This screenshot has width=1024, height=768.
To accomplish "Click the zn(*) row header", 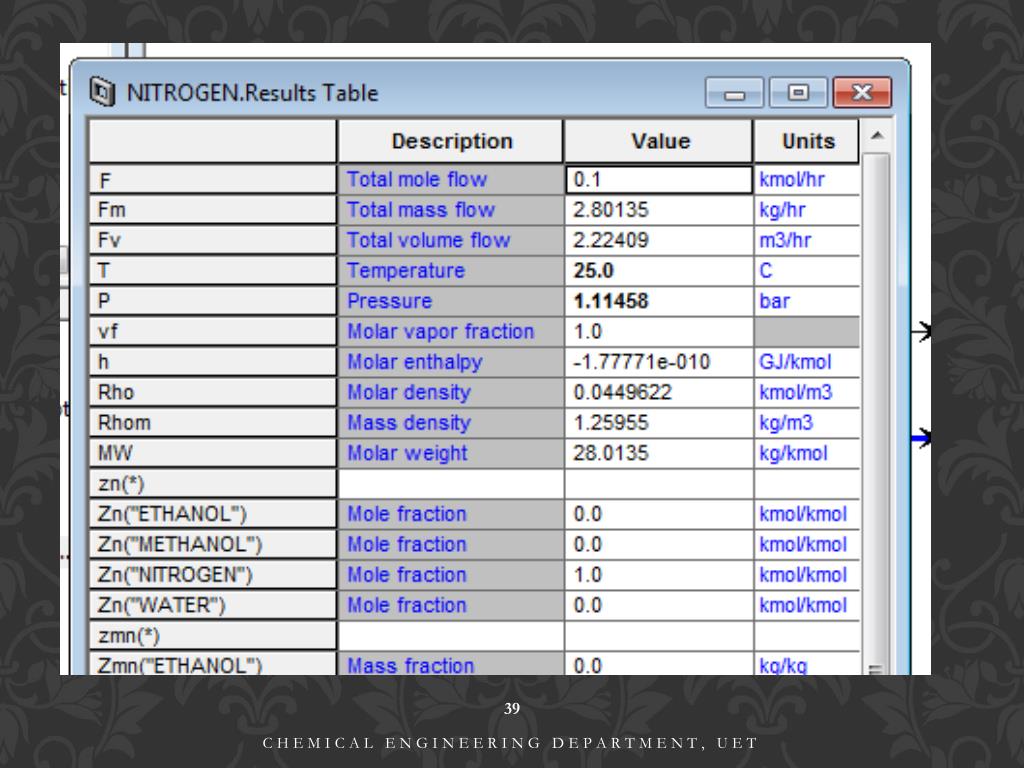I will coord(213,483).
